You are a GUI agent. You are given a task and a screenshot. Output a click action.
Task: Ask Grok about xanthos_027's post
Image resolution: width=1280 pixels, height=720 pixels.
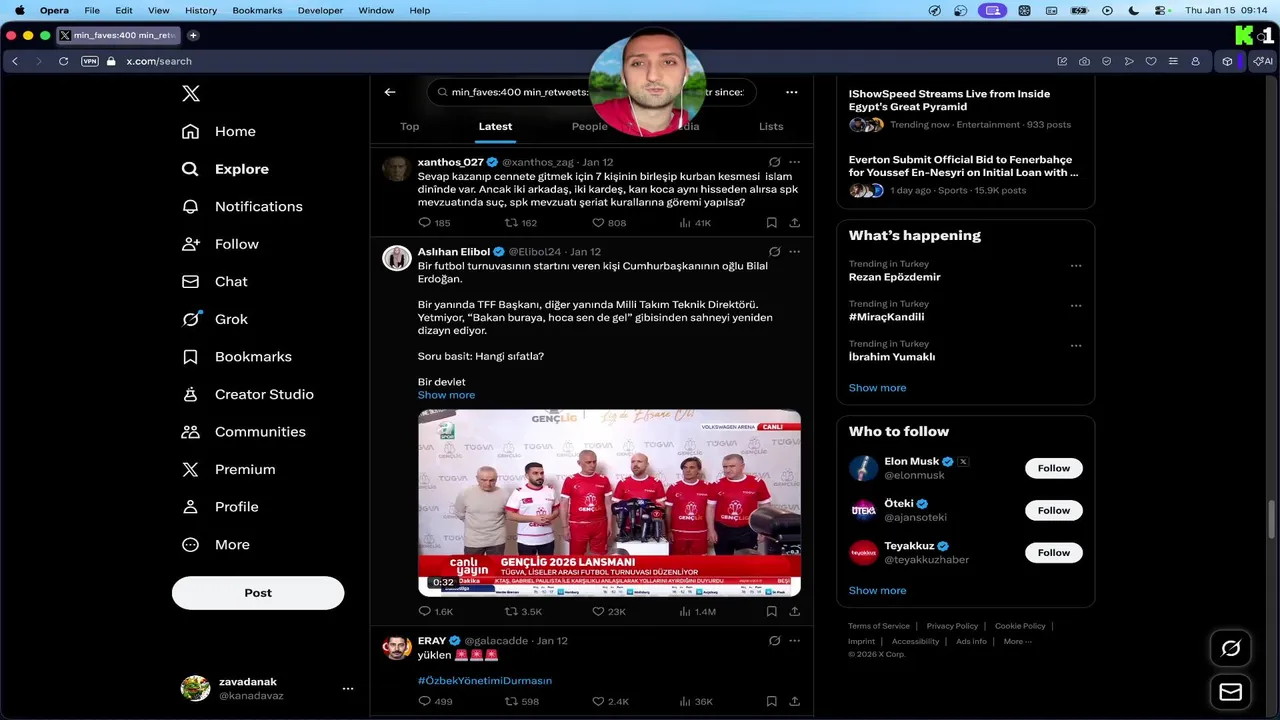[774, 162]
